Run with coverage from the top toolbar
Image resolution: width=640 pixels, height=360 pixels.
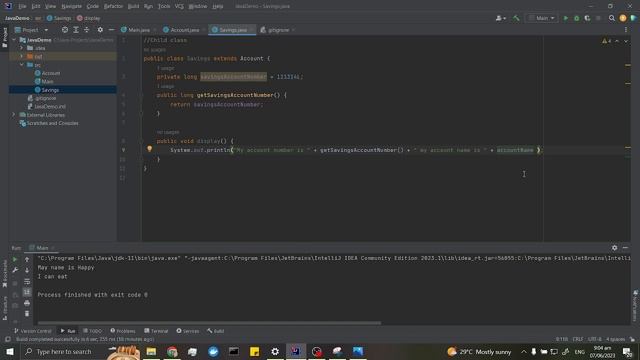click(x=587, y=18)
